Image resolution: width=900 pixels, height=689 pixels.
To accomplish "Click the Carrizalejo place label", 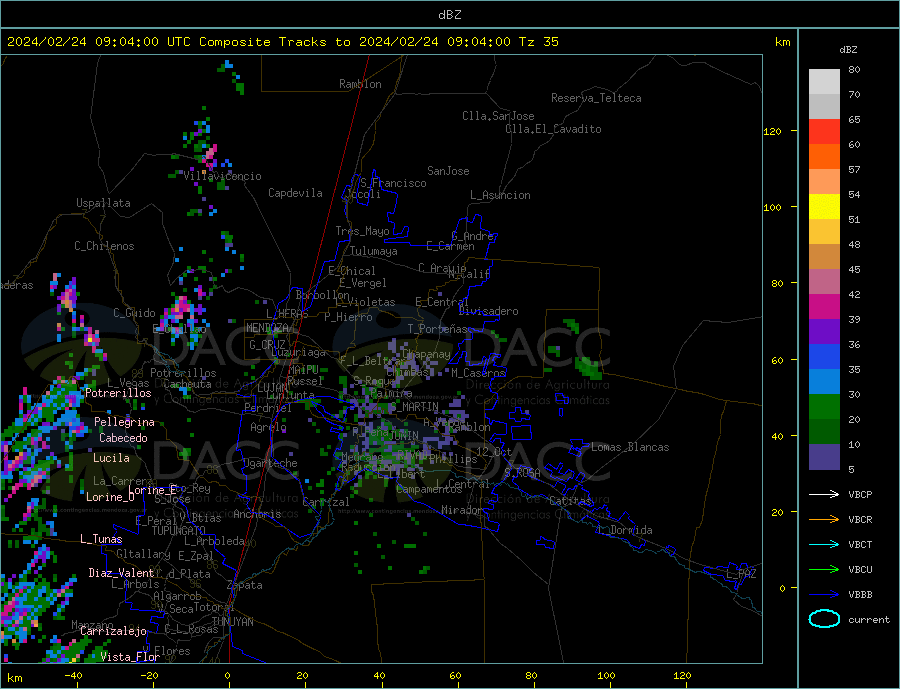I will pyautogui.click(x=113, y=632).
